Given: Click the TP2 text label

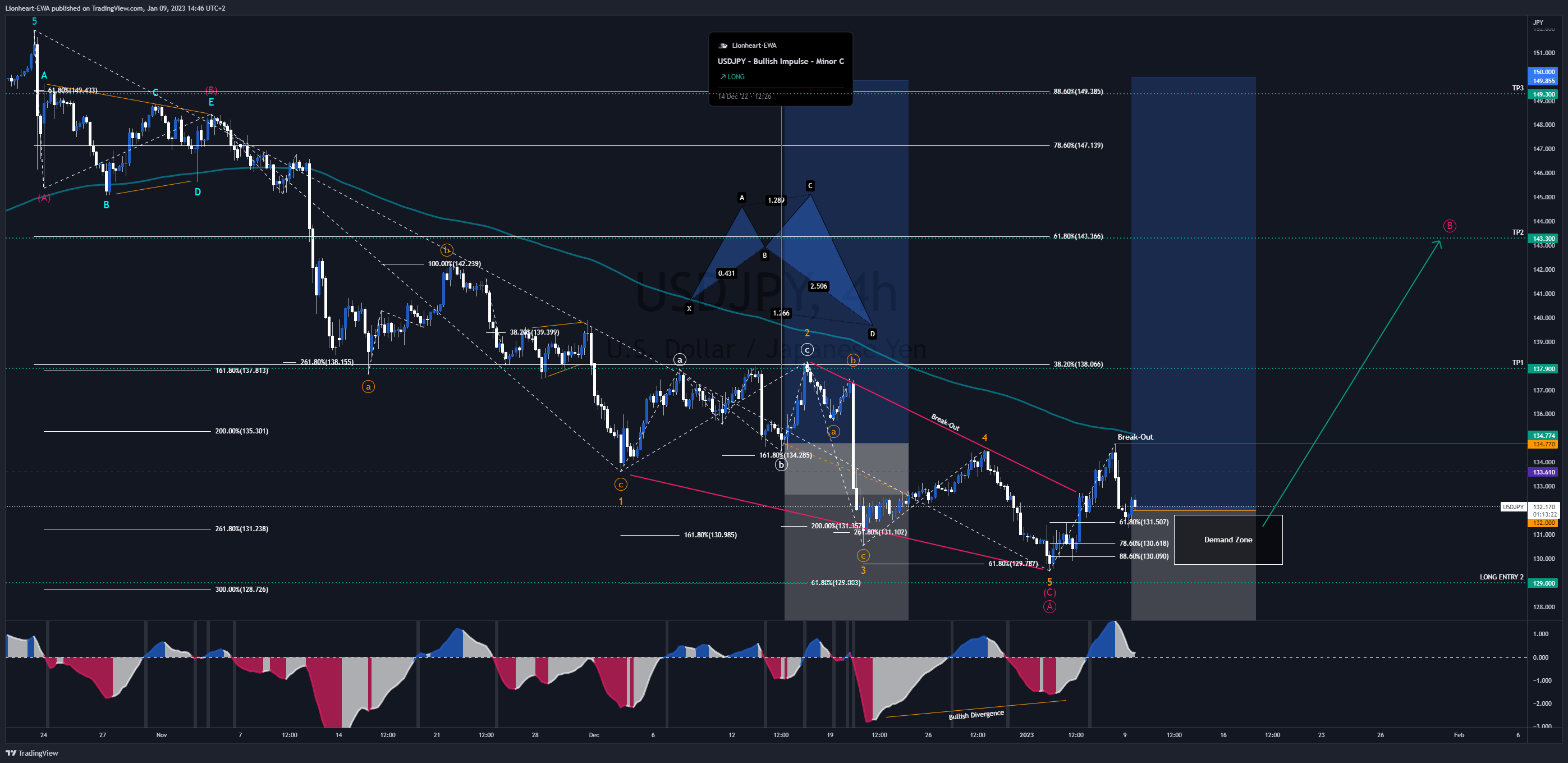Looking at the screenshot, I should tap(1518, 232).
